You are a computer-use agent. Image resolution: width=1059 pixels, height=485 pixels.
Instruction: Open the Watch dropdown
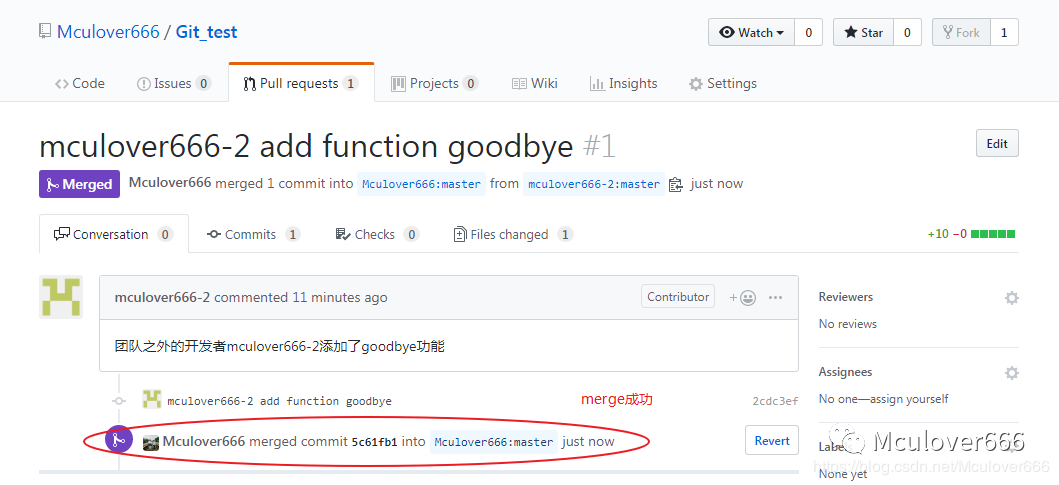[x=751, y=33]
